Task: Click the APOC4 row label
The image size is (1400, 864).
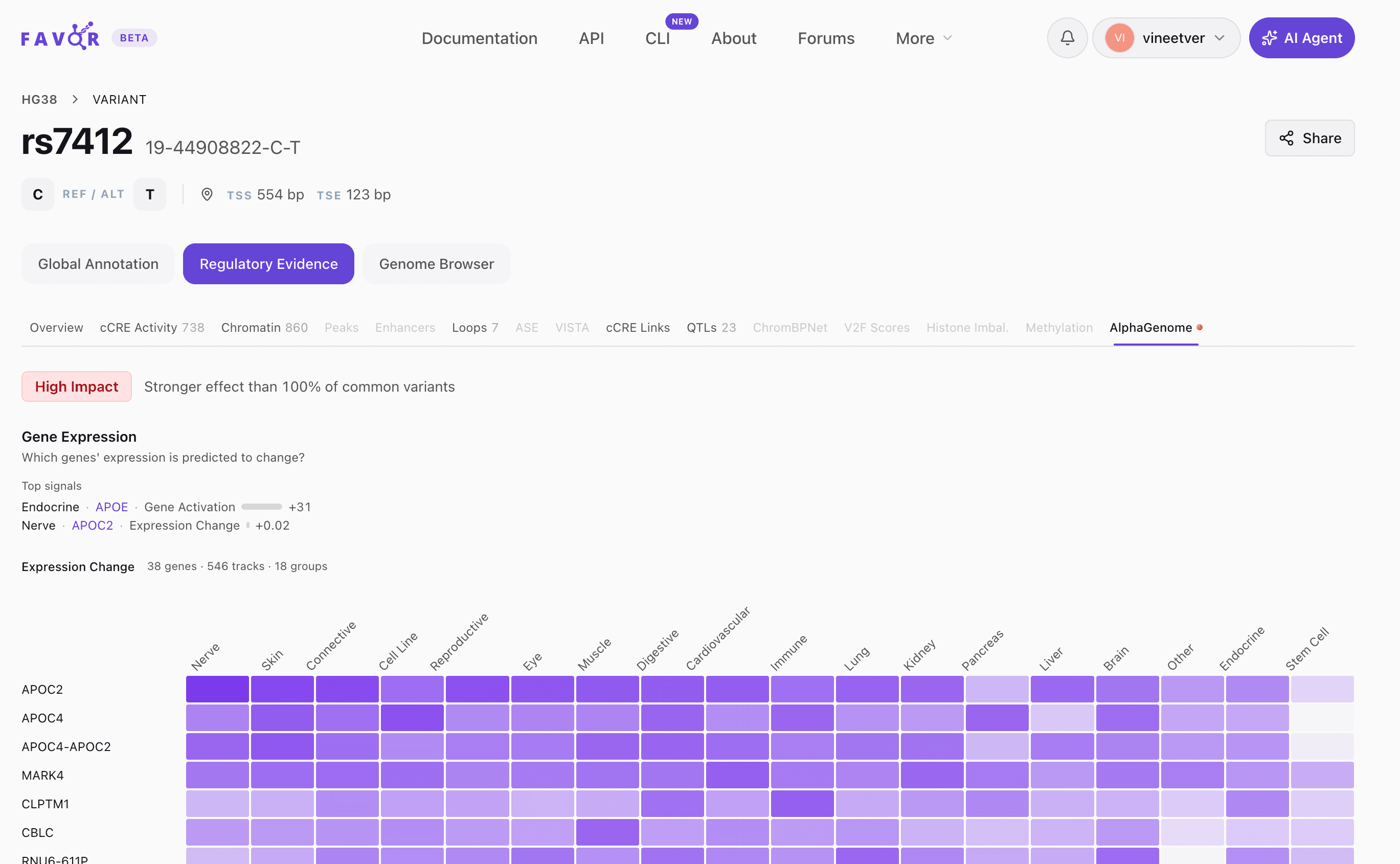Action: [42, 718]
